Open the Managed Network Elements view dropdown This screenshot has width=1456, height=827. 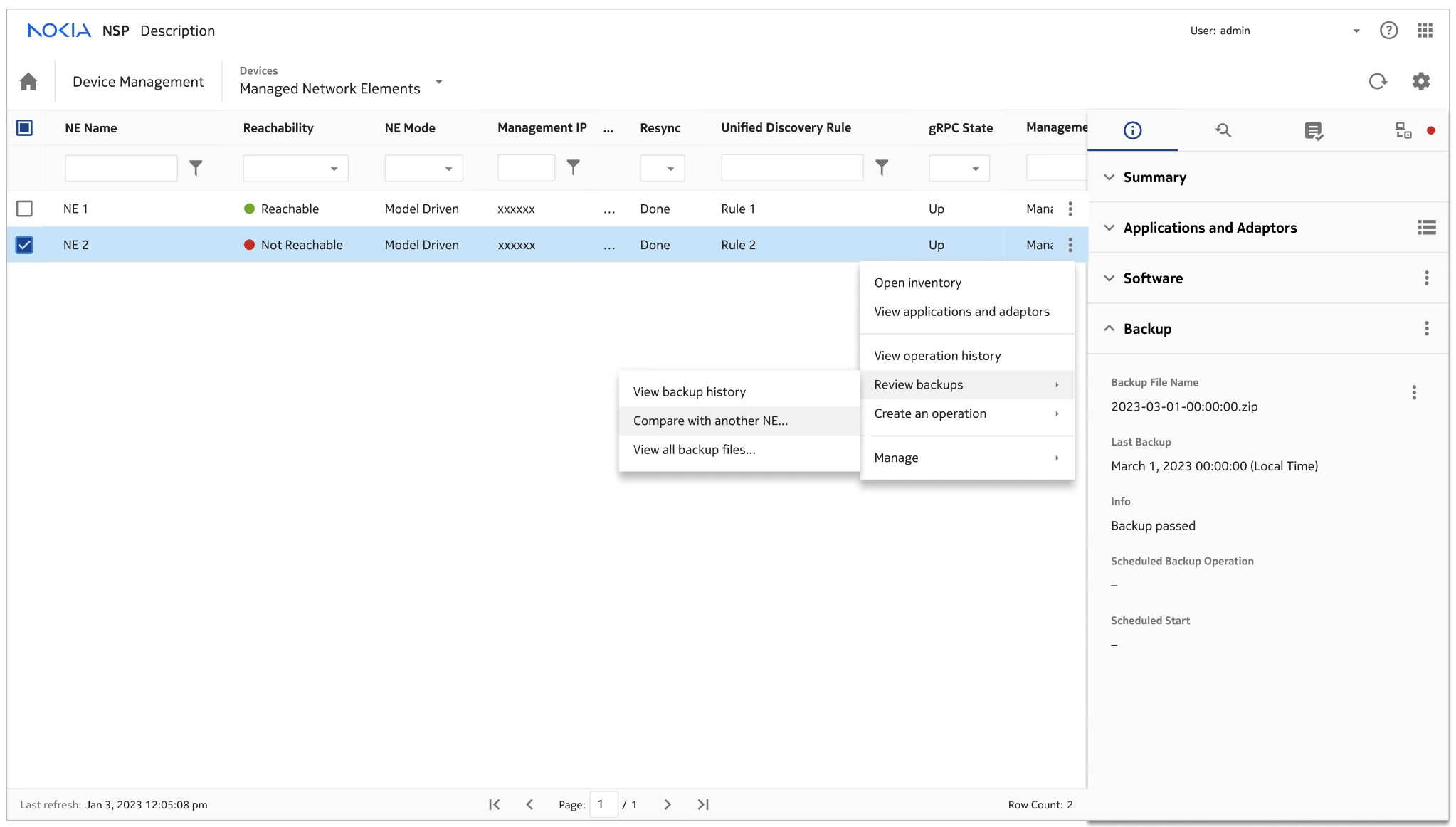click(x=439, y=82)
